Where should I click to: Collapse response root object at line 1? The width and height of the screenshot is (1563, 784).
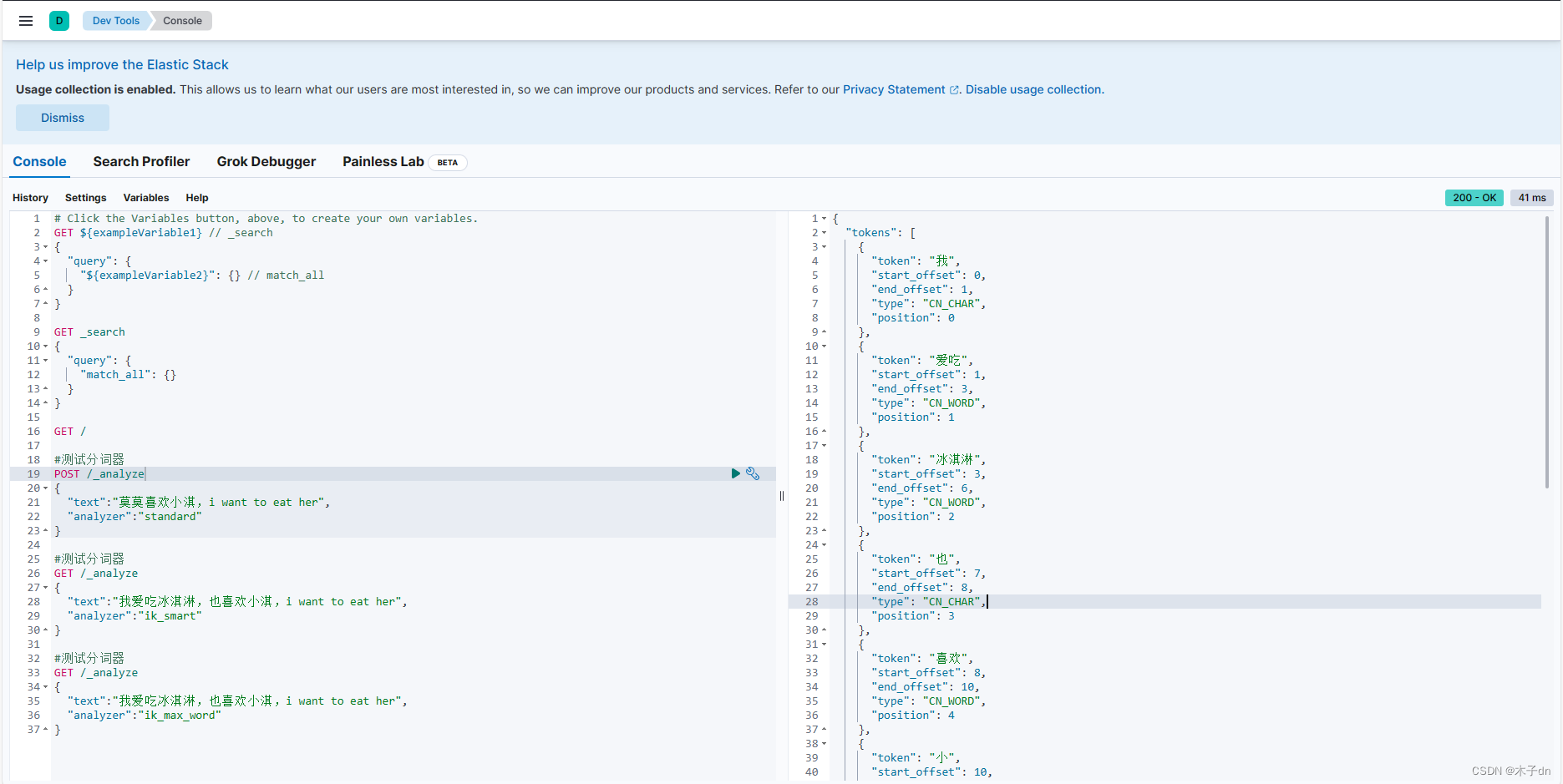point(824,219)
